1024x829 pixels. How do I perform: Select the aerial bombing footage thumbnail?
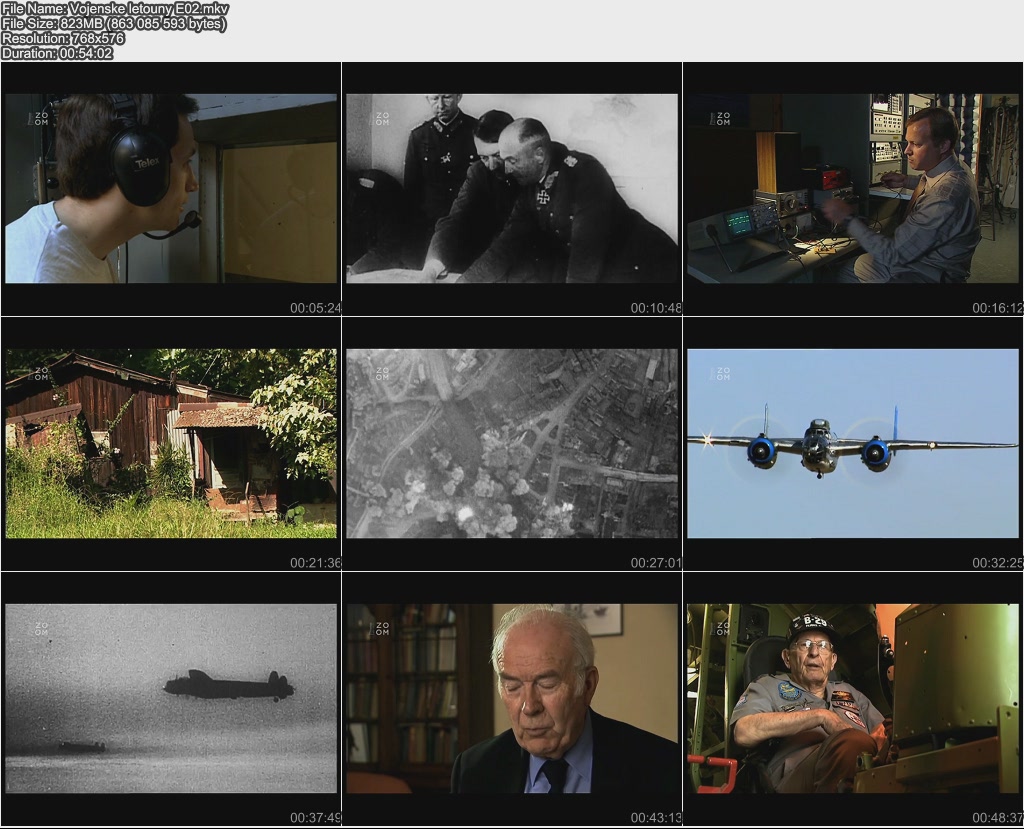(512, 443)
